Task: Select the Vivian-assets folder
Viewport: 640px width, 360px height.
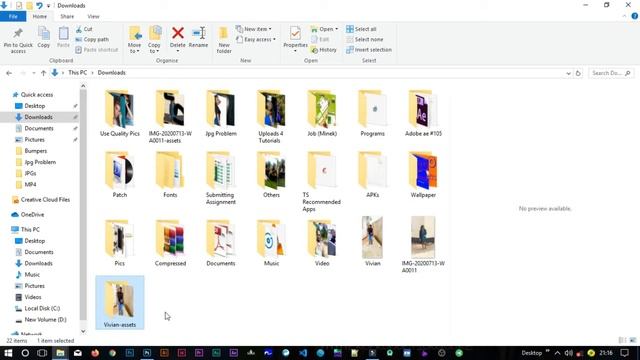Action: click(x=120, y=302)
